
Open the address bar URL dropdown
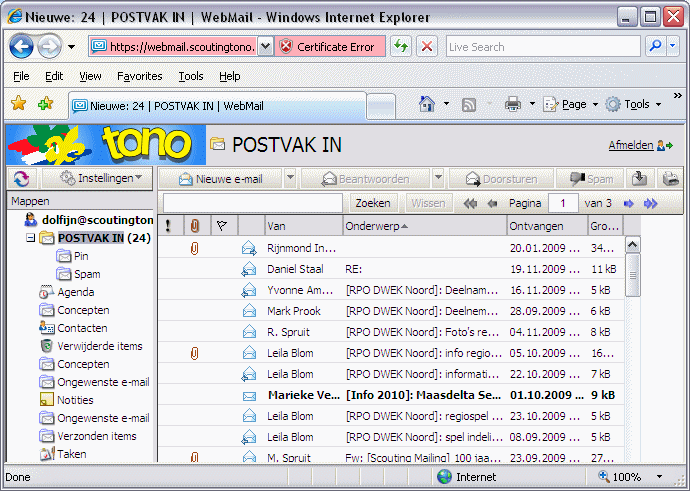265,46
